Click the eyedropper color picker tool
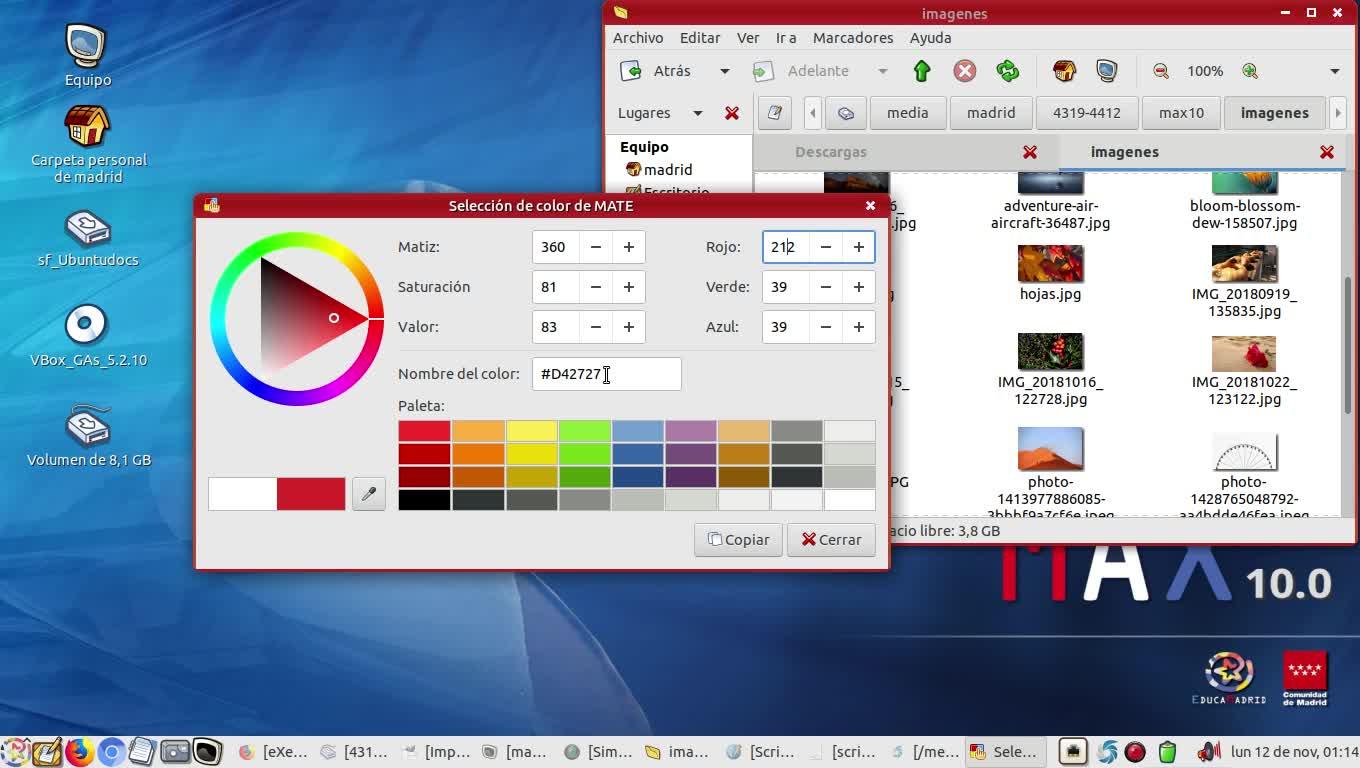Screen dimensions: 1360x768 tap(368, 493)
